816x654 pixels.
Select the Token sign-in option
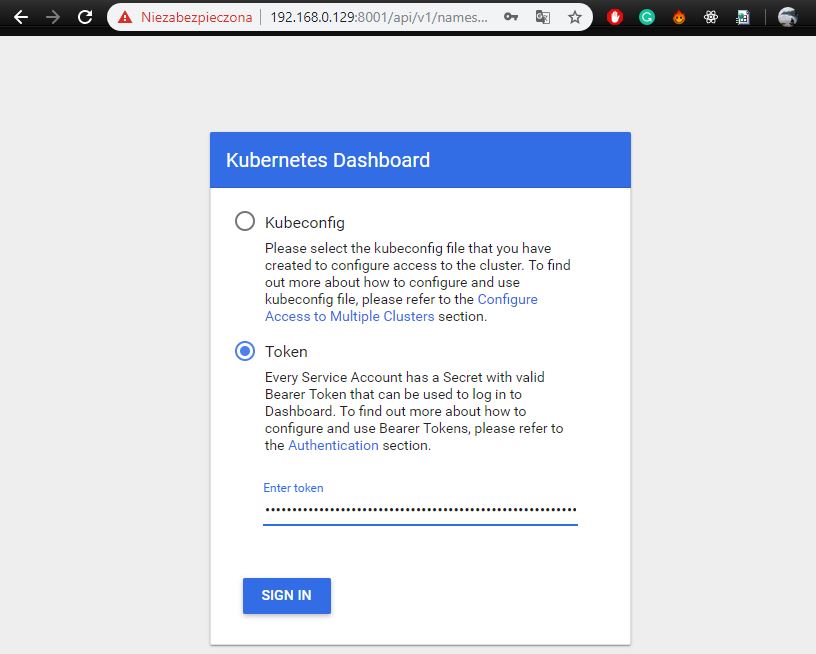click(243, 351)
